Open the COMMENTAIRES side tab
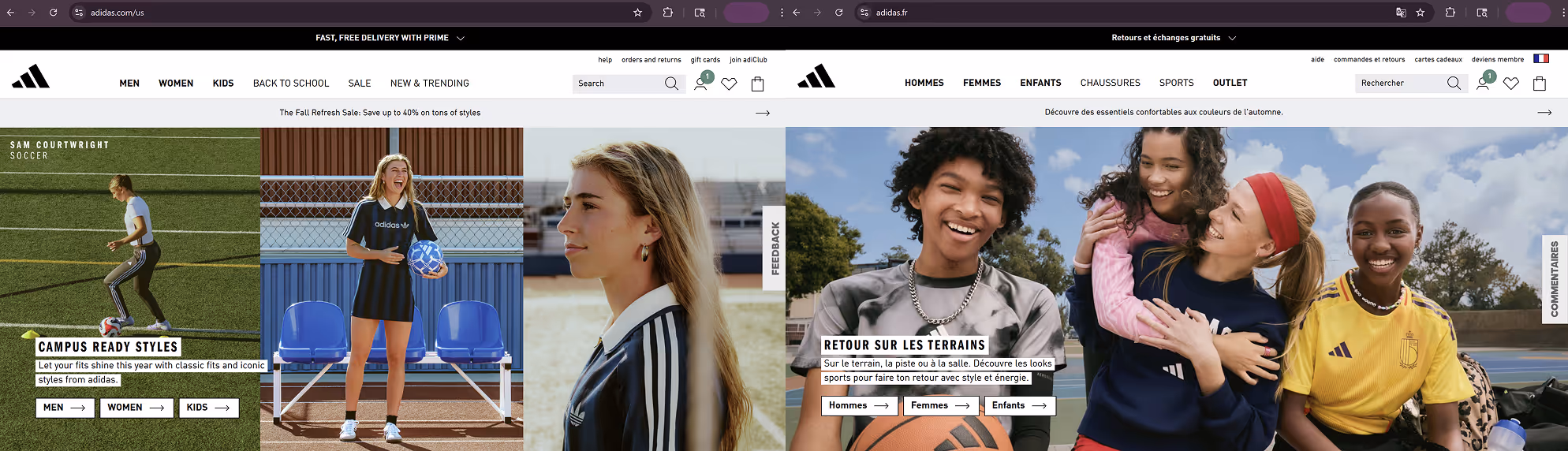 [1555, 279]
